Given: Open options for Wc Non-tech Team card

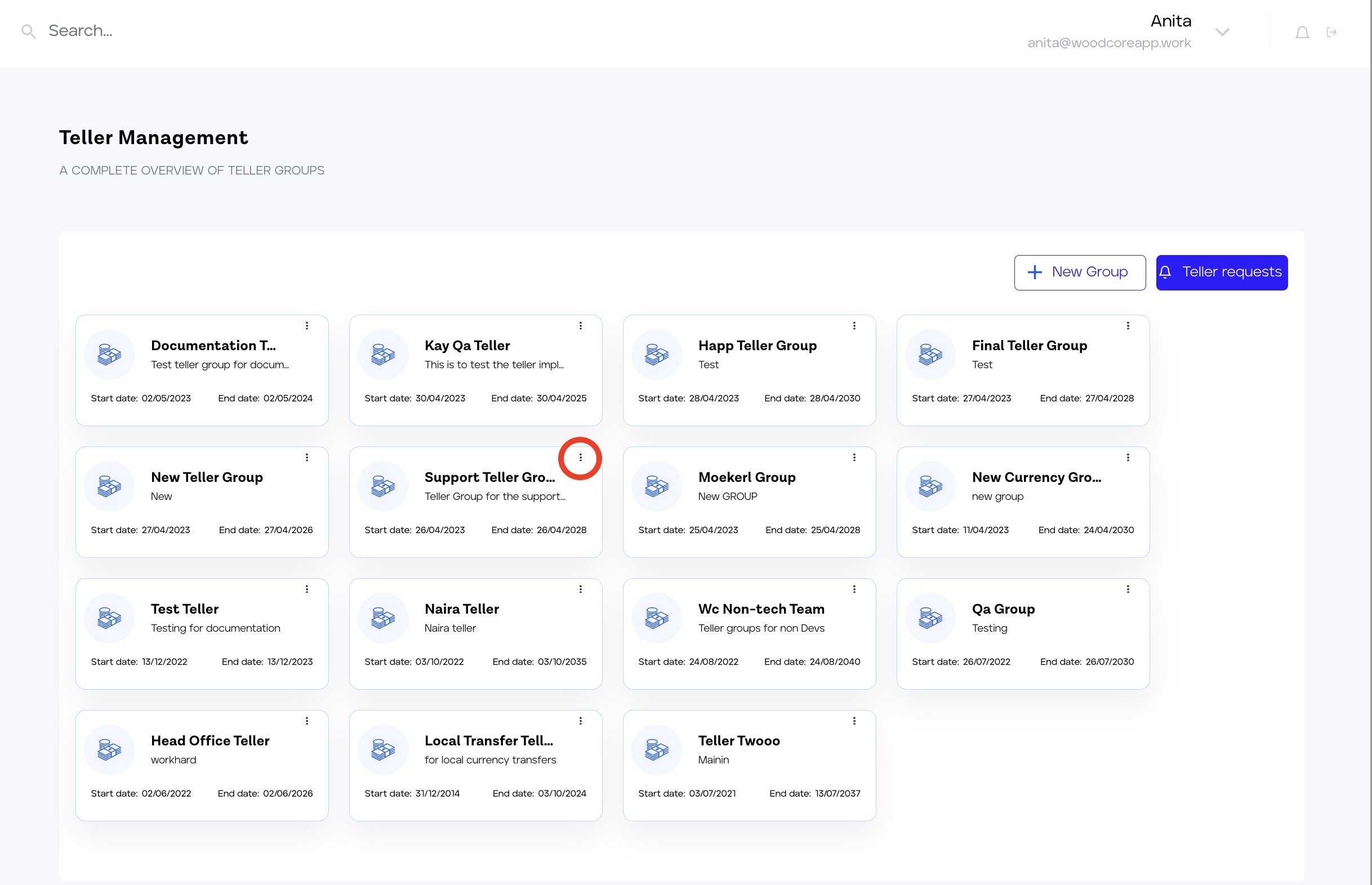Looking at the screenshot, I should point(854,589).
